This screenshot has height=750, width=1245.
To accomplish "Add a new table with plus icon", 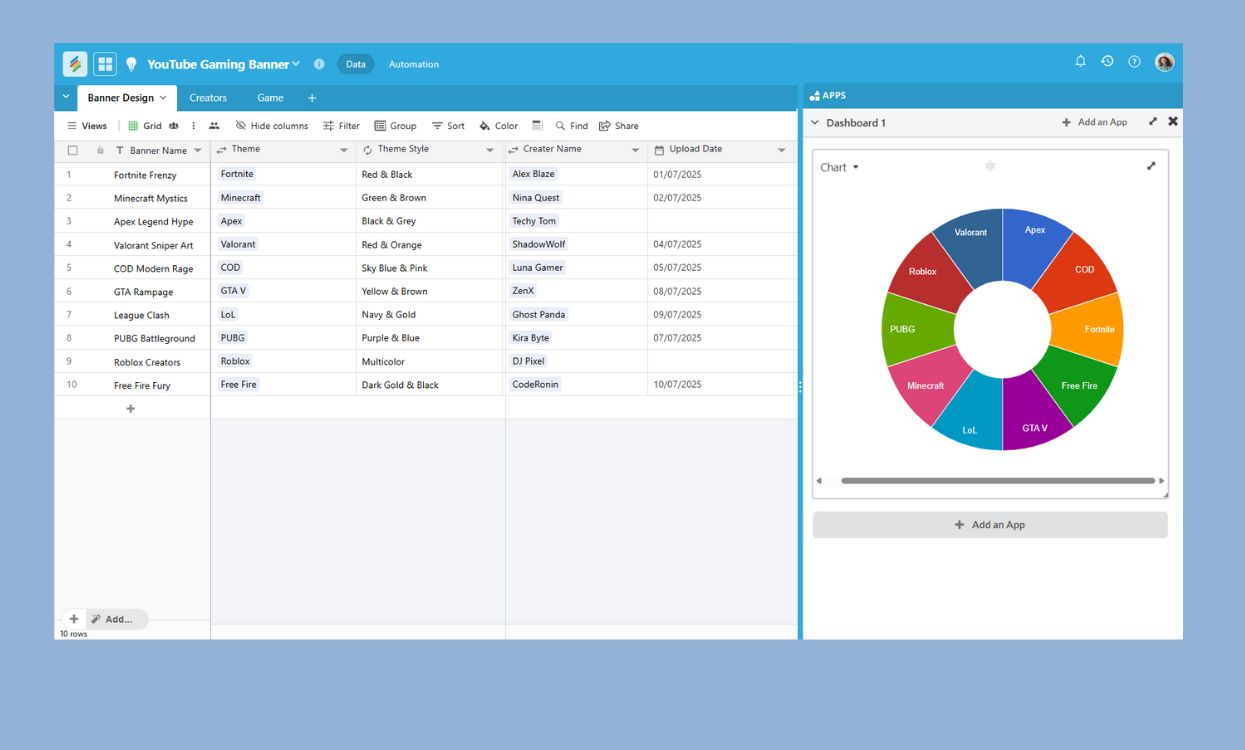I will pos(312,98).
